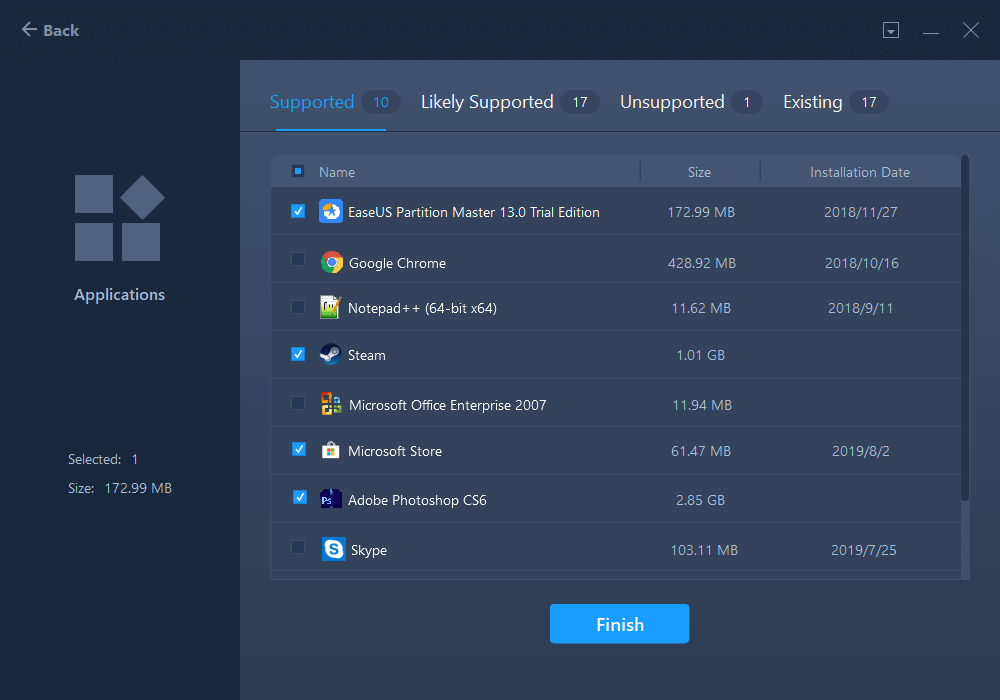1000x700 pixels.
Task: Click the 103.11 MB size value
Action: [x=704, y=550]
